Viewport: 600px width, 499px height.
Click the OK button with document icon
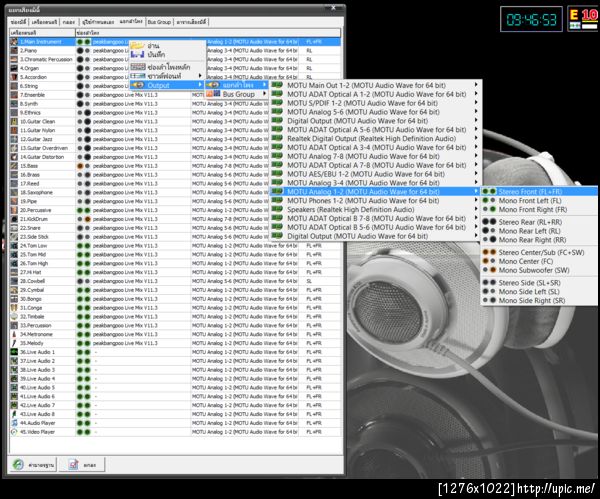[82, 465]
